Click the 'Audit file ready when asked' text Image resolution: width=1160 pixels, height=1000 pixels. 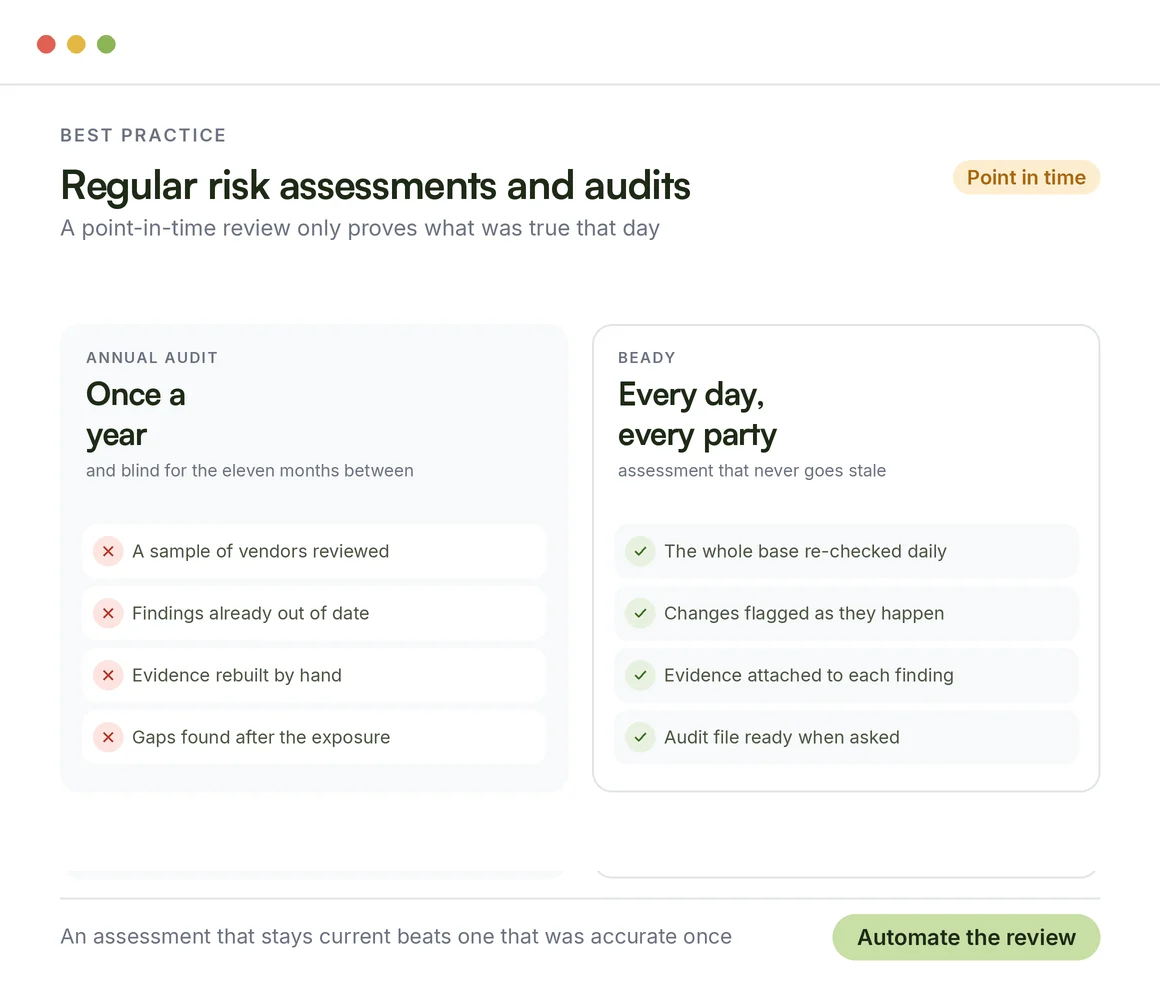pyautogui.click(x=781, y=737)
